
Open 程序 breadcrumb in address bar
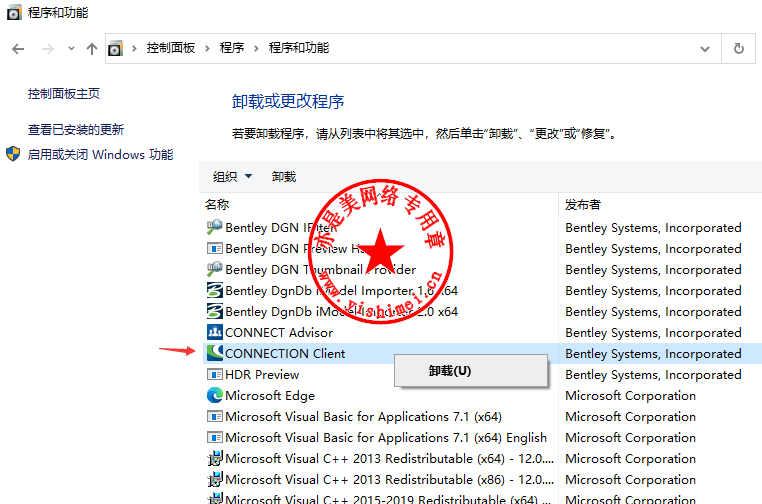point(232,48)
